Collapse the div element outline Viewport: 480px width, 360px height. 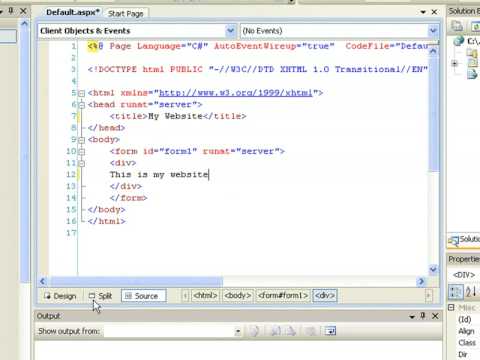pos(81,164)
